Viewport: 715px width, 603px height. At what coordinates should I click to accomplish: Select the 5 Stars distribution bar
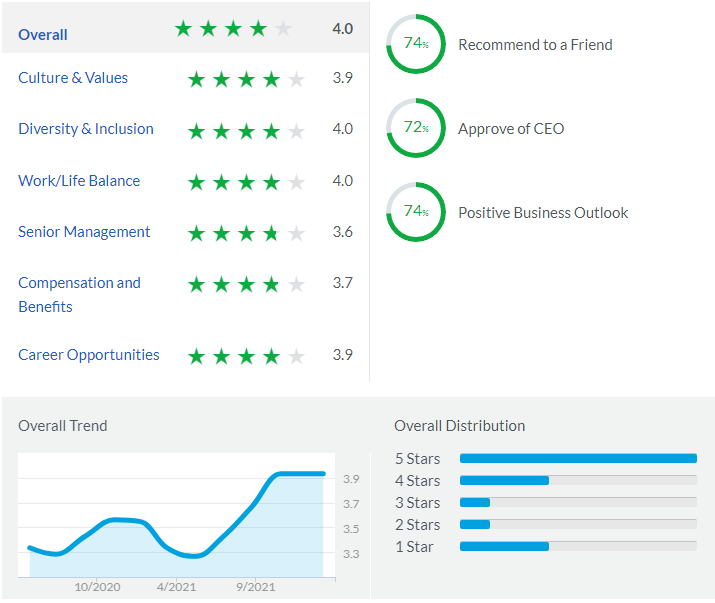[578, 458]
